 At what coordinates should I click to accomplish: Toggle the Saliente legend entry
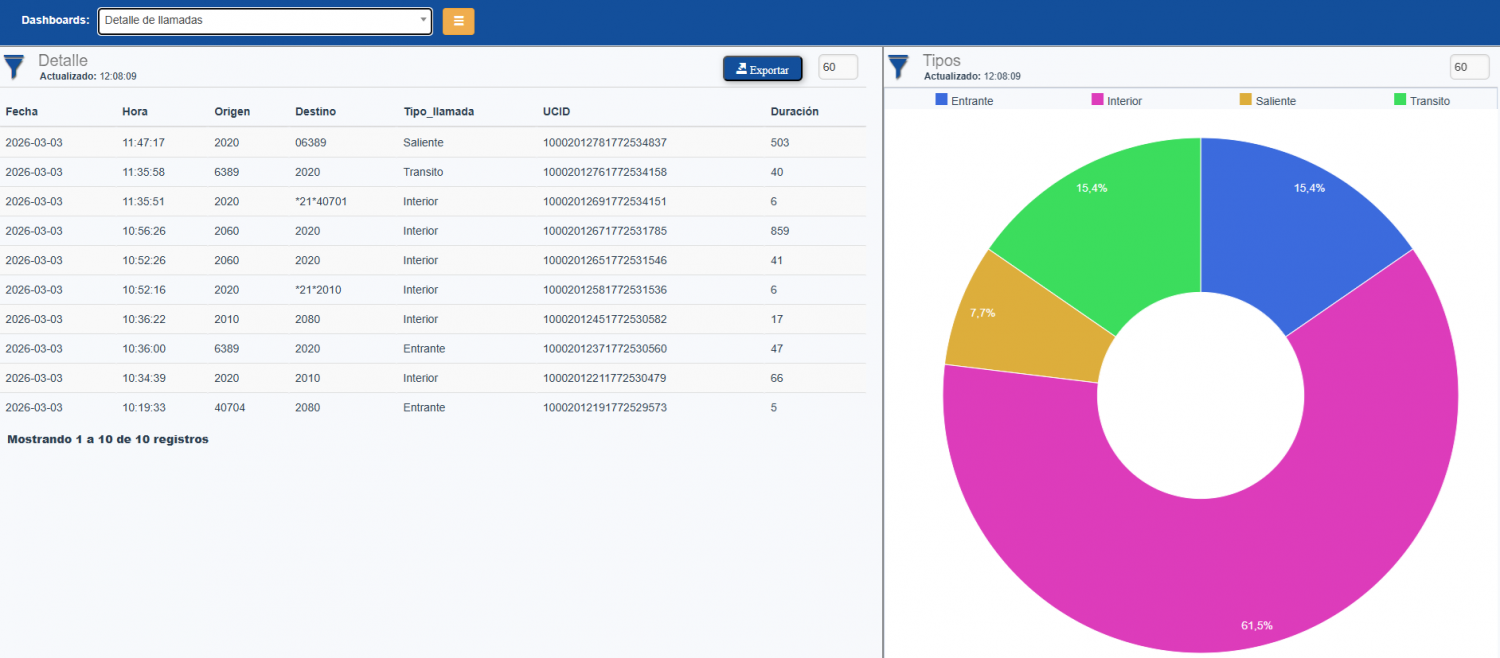coord(1268,100)
